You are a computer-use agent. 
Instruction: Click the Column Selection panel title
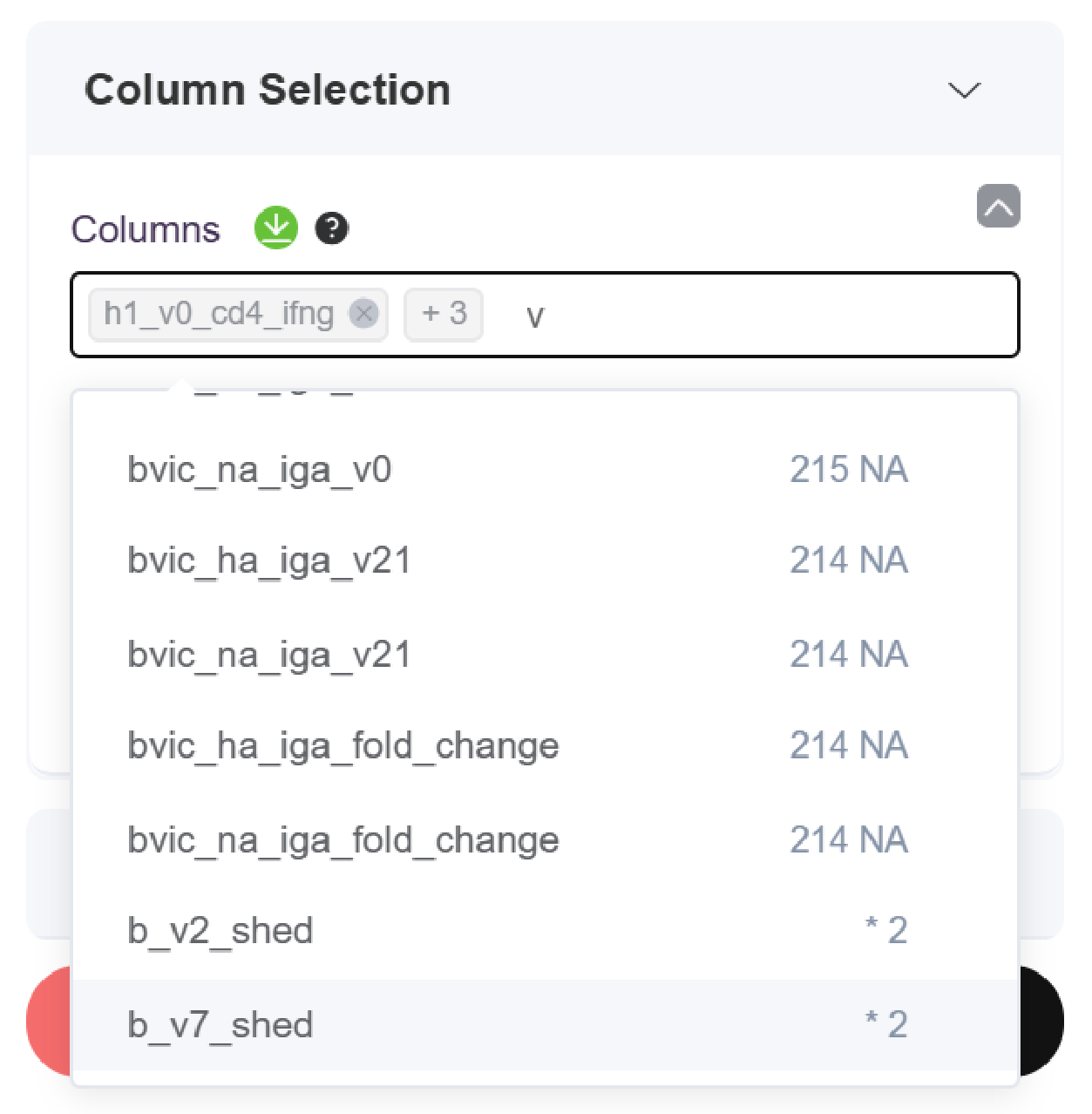pyautogui.click(x=267, y=90)
